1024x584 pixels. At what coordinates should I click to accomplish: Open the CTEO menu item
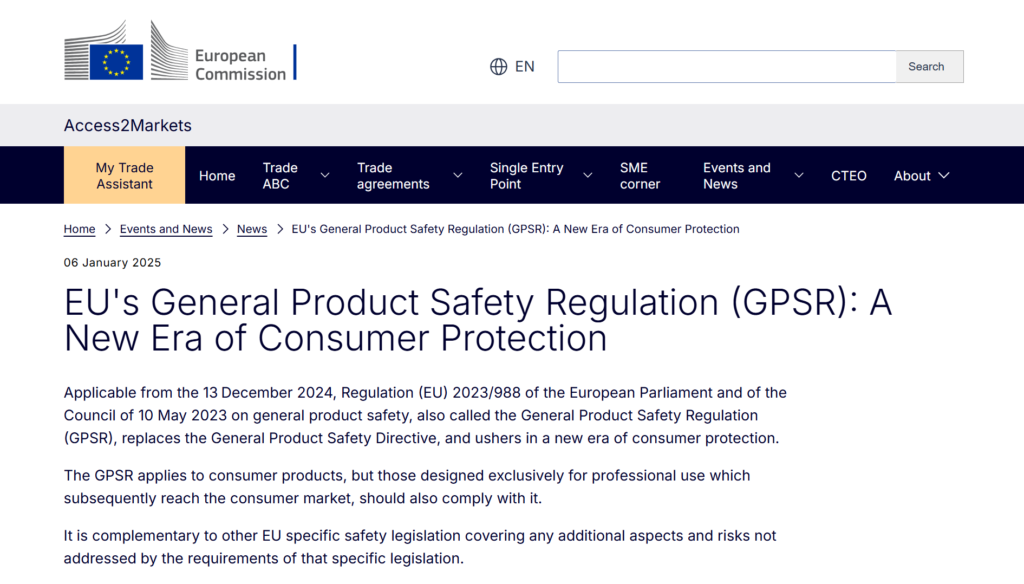(848, 176)
